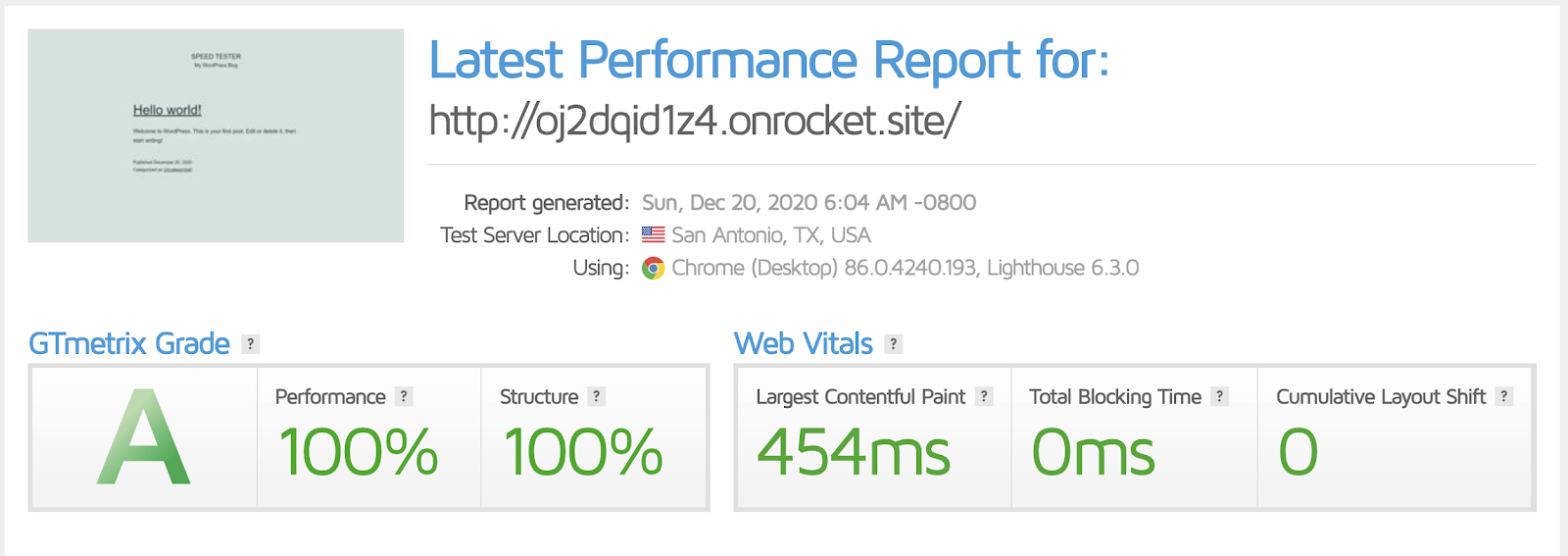Click Total Blocking Time help icon
The image size is (1568, 556).
[x=1220, y=396]
